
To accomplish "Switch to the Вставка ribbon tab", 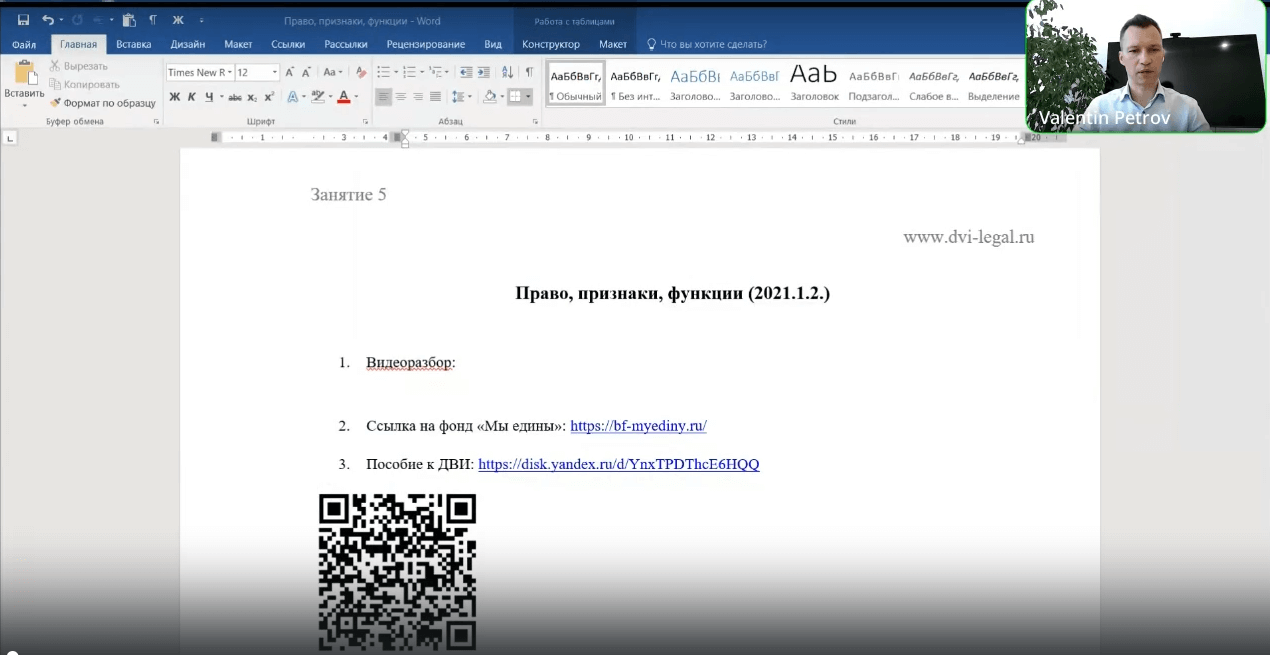I will 133,44.
